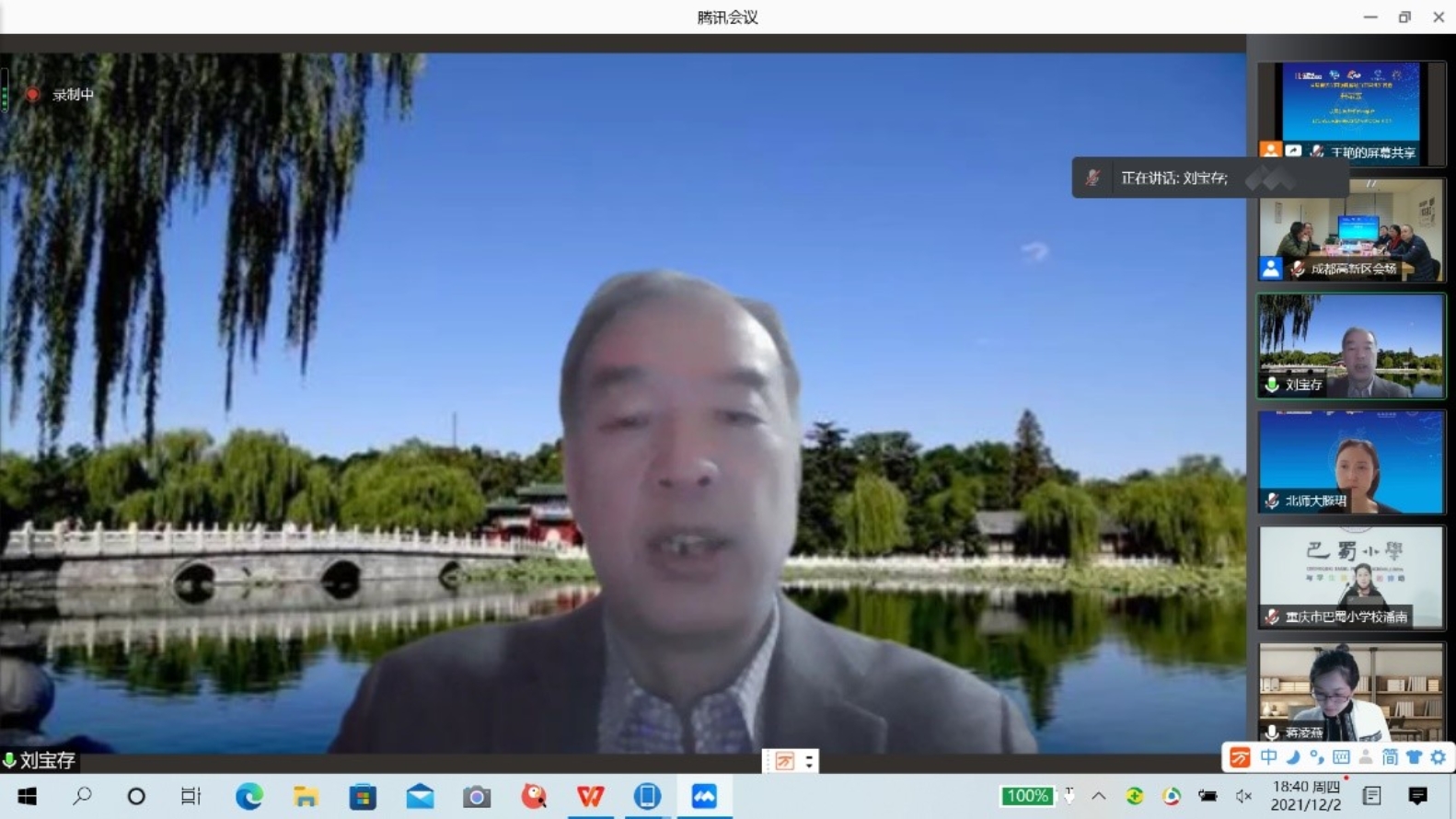The height and width of the screenshot is (819, 1456).
Task: Open the Sogou mini toolbar options dots
Action: click(809, 761)
